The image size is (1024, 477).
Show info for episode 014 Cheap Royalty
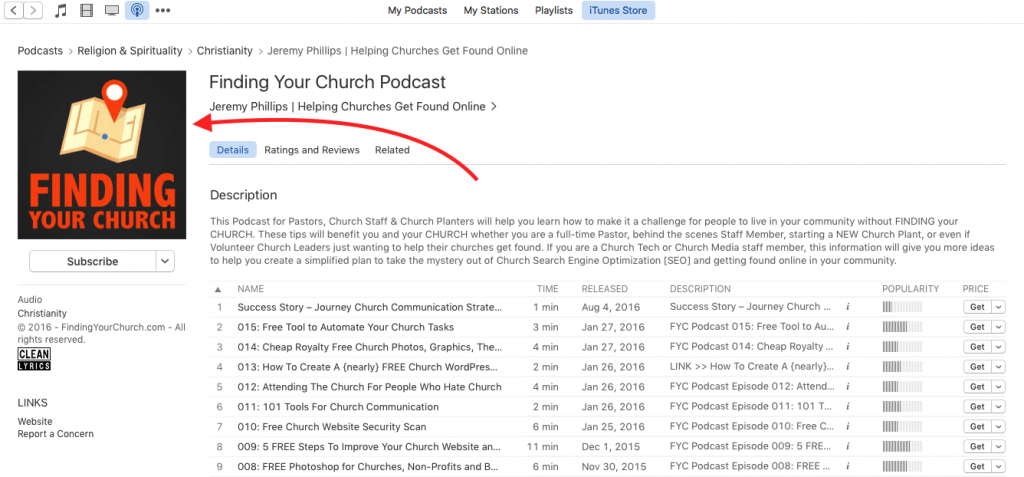click(848, 346)
